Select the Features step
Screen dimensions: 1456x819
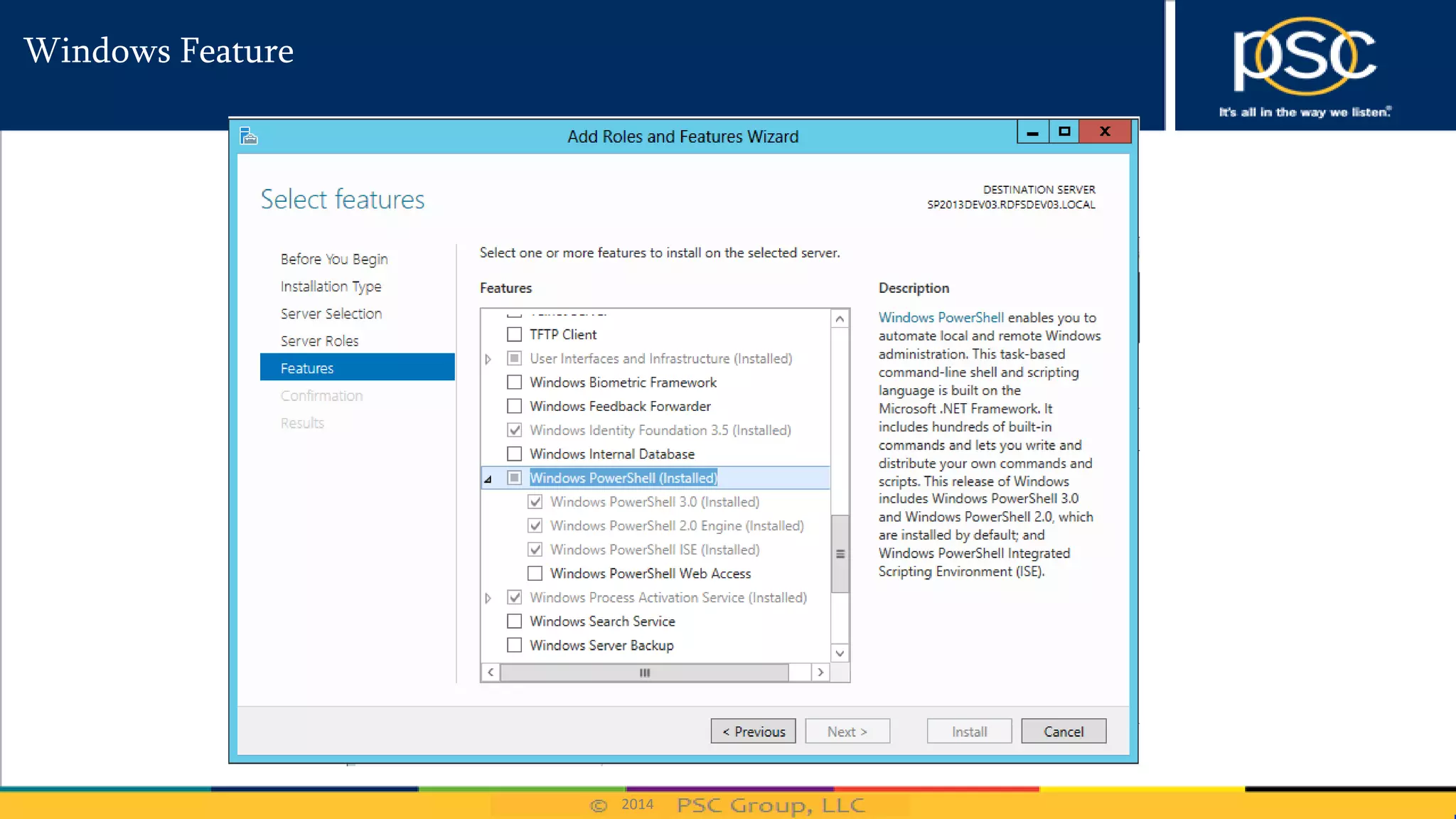click(x=358, y=368)
